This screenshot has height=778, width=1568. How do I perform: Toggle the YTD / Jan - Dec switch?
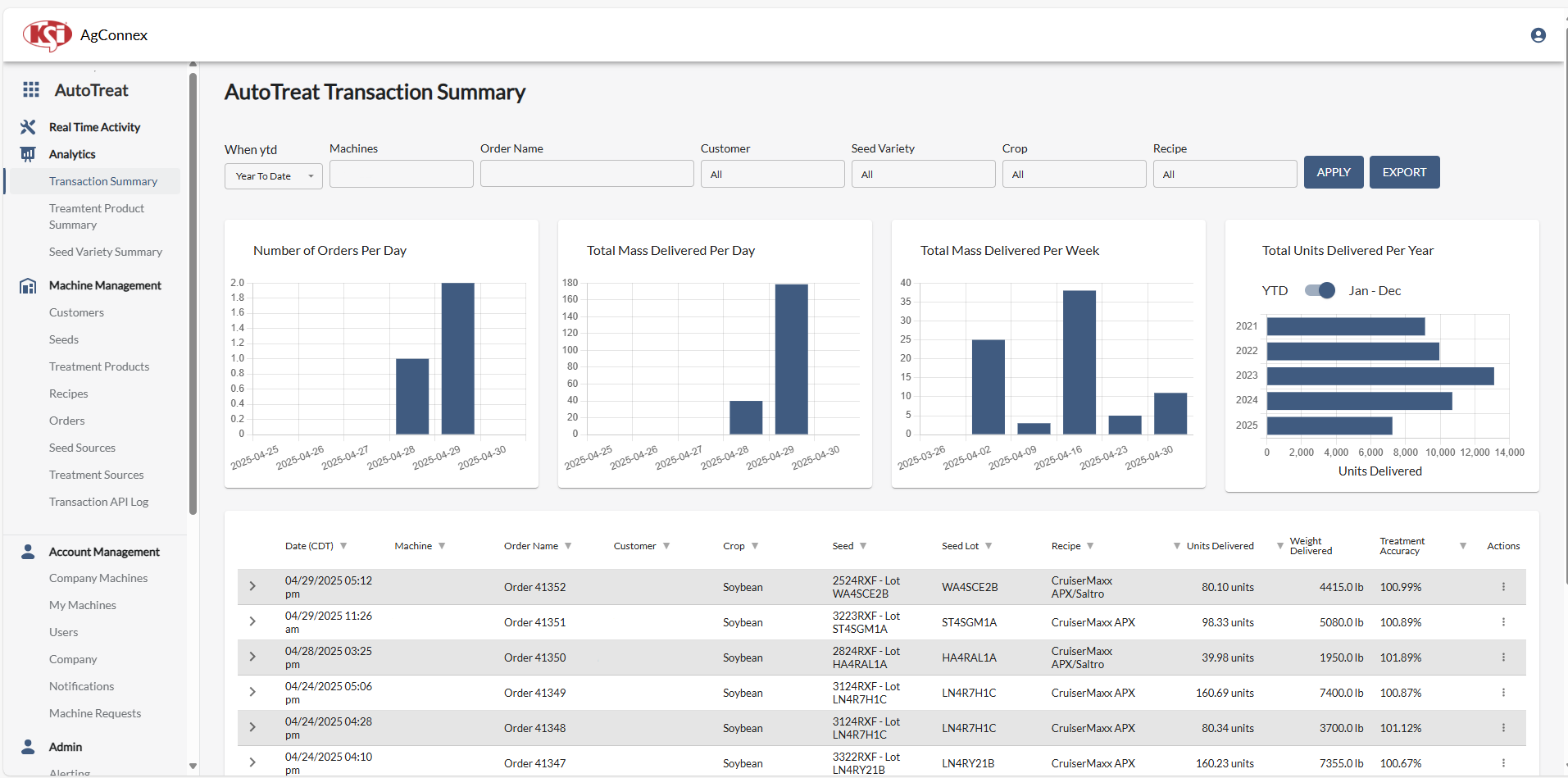[1320, 290]
